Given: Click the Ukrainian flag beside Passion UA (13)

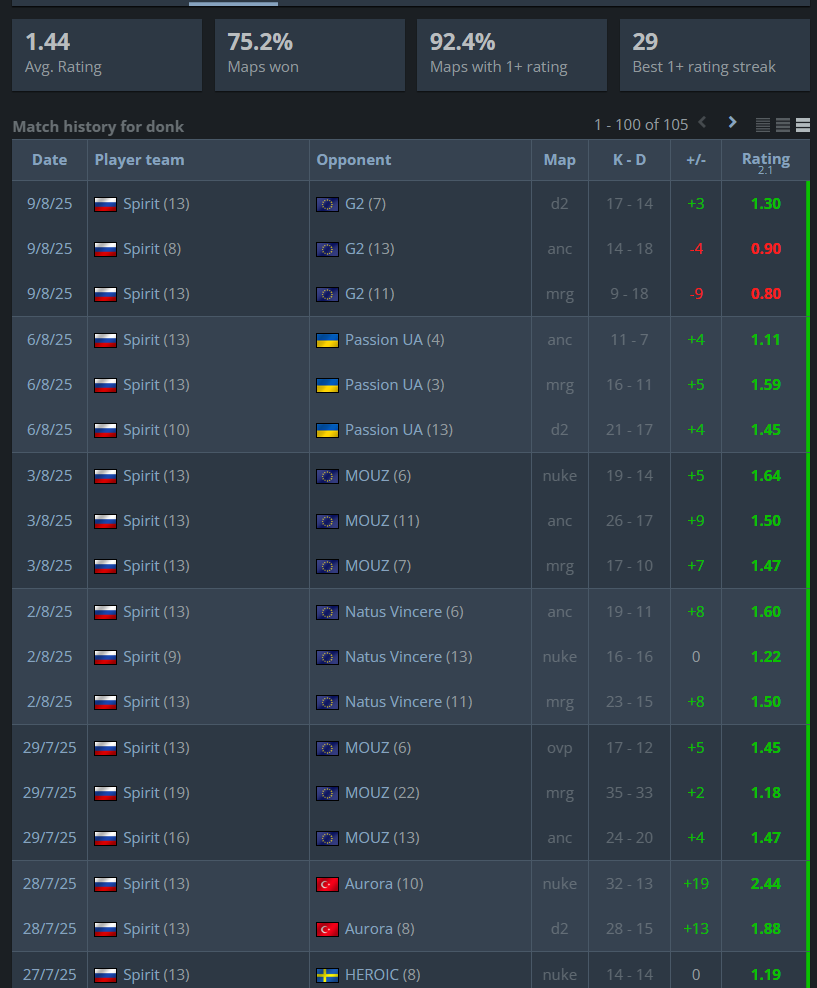Looking at the screenshot, I should (x=327, y=430).
